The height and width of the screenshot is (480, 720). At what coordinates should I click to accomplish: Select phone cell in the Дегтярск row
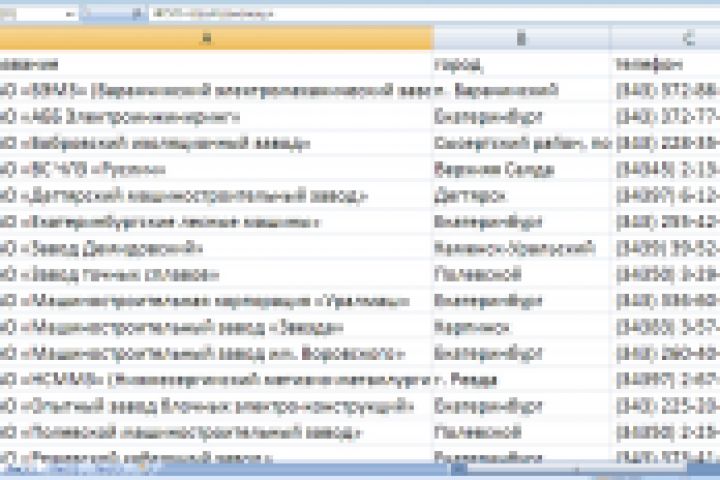click(x=665, y=196)
